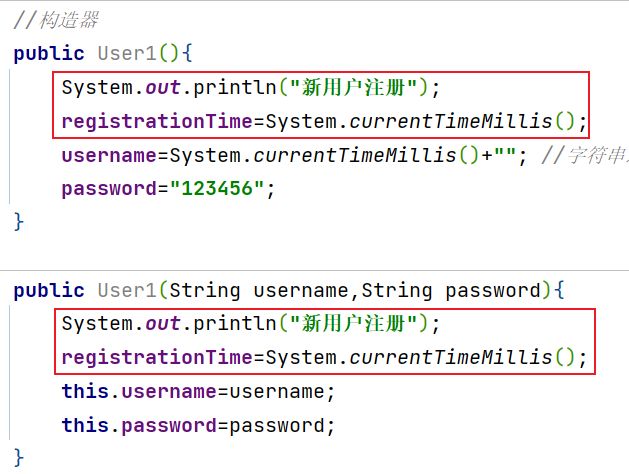Viewport: 629px width, 474px height.
Task: Click this.password assignment line
Action: 198,425
